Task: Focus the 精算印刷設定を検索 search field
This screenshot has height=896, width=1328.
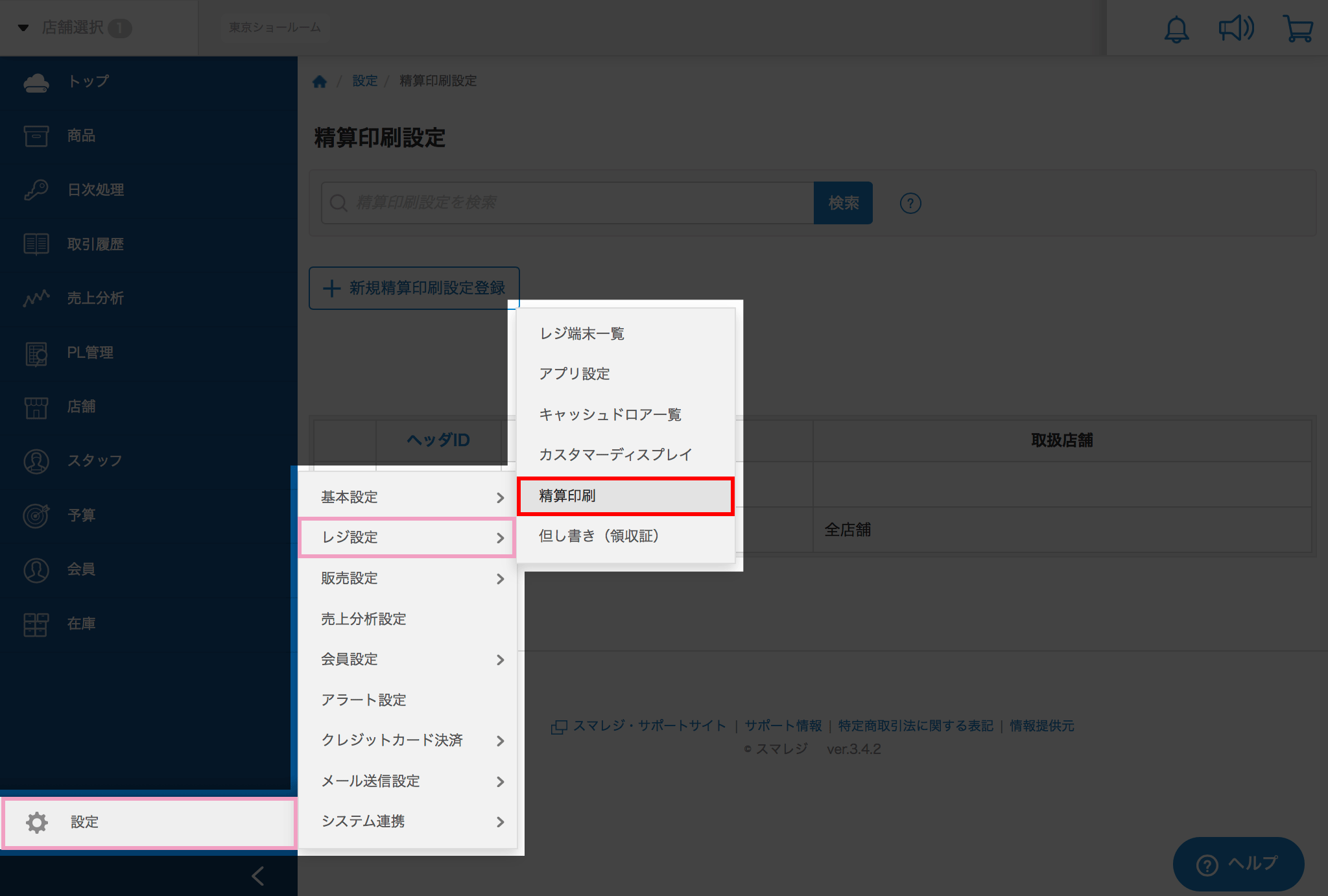Action: click(x=567, y=203)
